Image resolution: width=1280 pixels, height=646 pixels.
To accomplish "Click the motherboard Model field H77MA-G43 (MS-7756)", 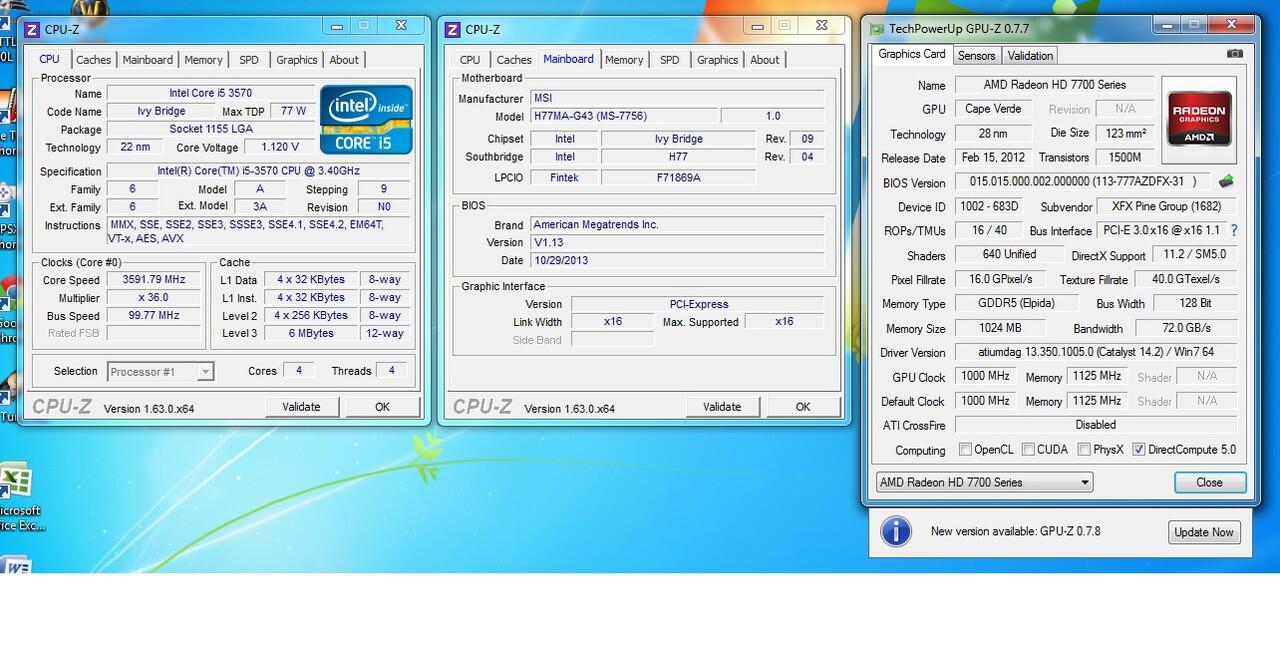I will 624,116.
